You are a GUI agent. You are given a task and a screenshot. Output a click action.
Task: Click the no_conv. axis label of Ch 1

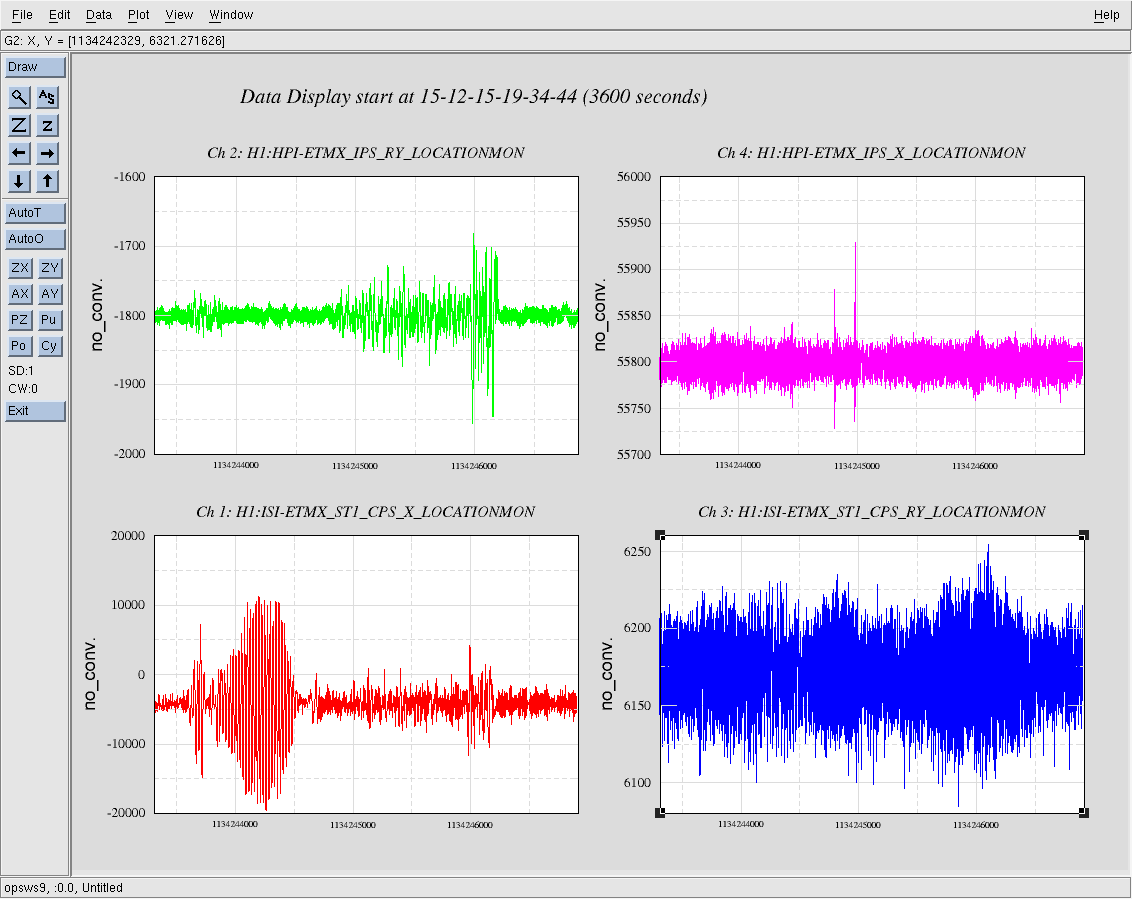point(90,674)
